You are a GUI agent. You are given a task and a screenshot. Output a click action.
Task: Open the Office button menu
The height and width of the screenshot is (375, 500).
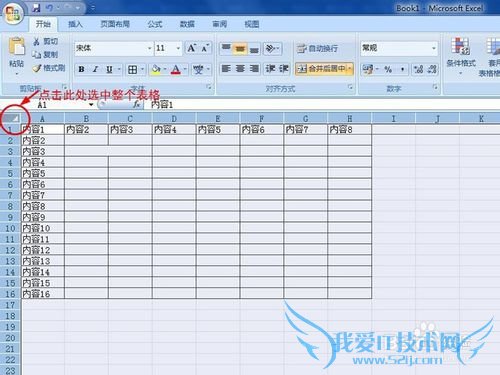[x=13, y=13]
